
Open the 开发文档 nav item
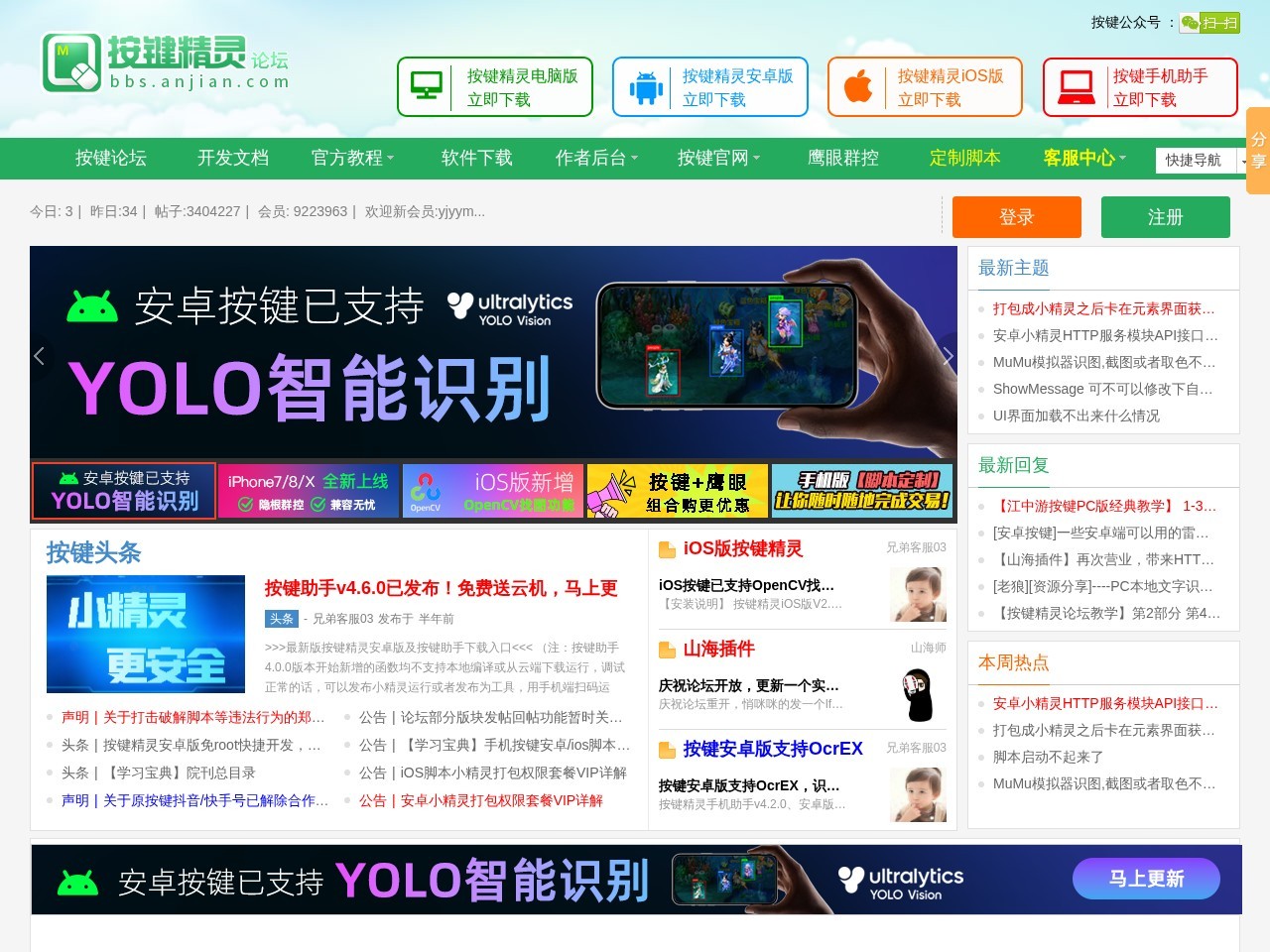[x=233, y=158]
